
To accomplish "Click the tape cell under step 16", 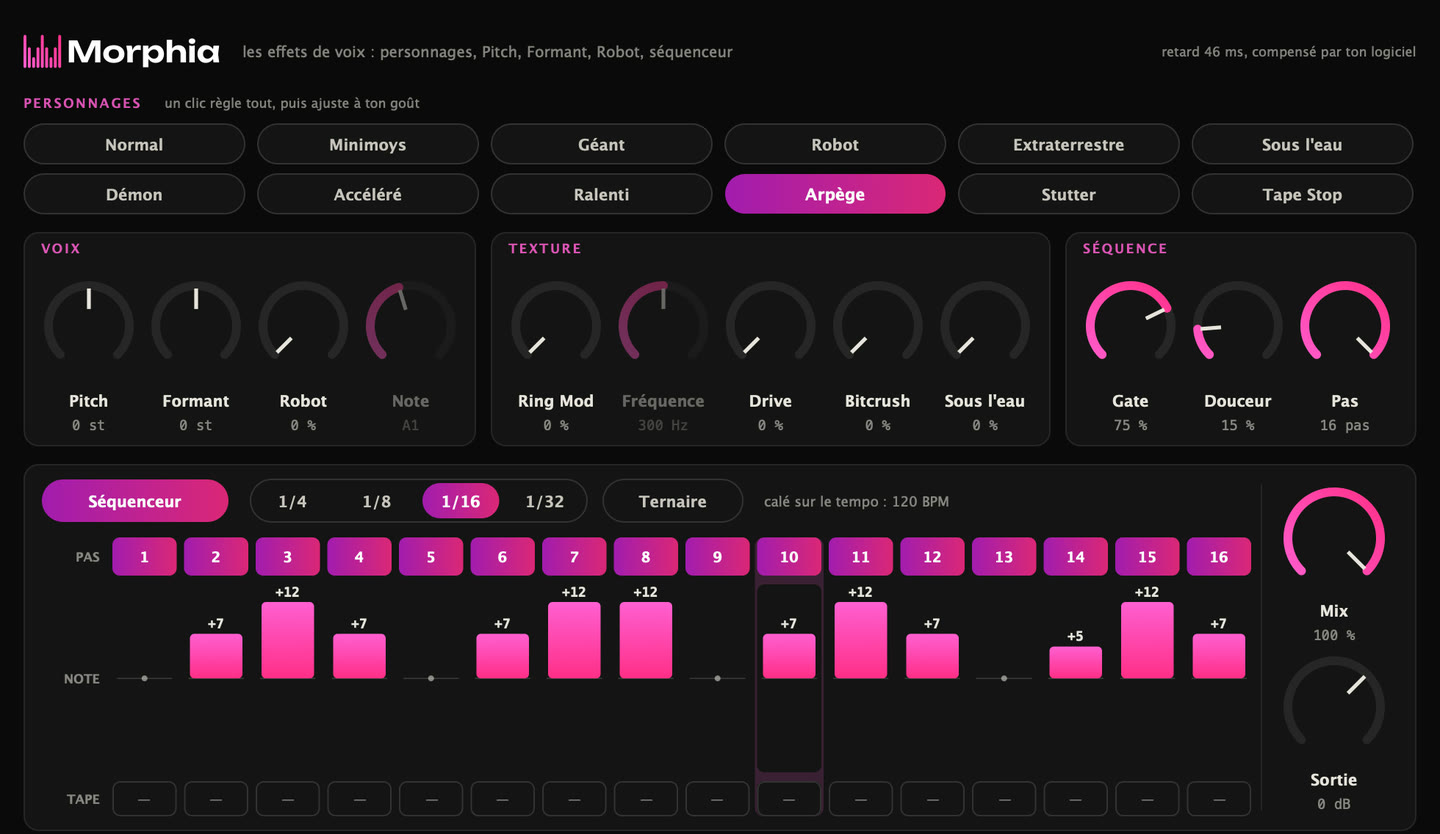I will 1219,799.
